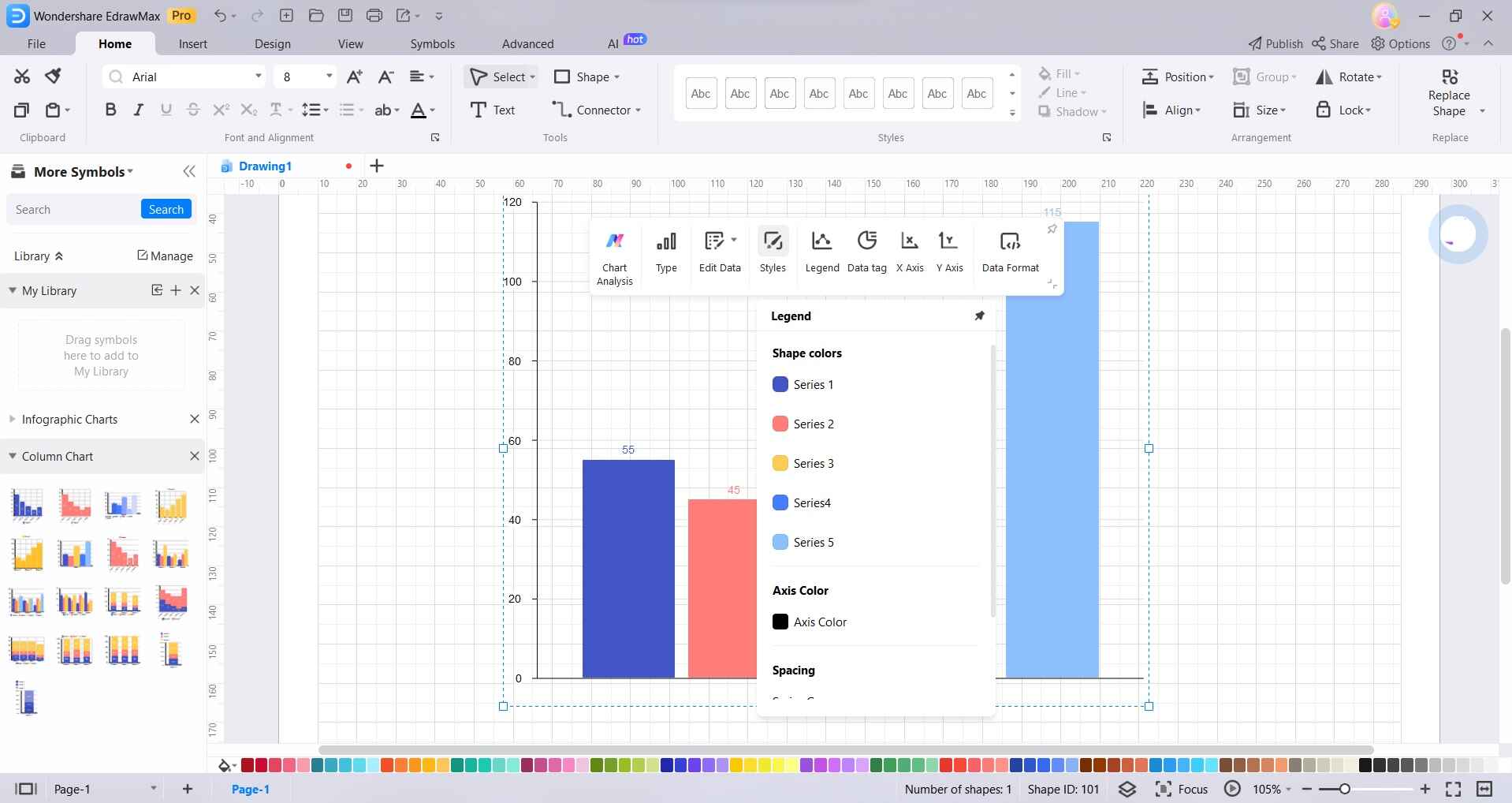1512x803 pixels.
Task: Toggle superscript formatting
Action: coord(221,110)
